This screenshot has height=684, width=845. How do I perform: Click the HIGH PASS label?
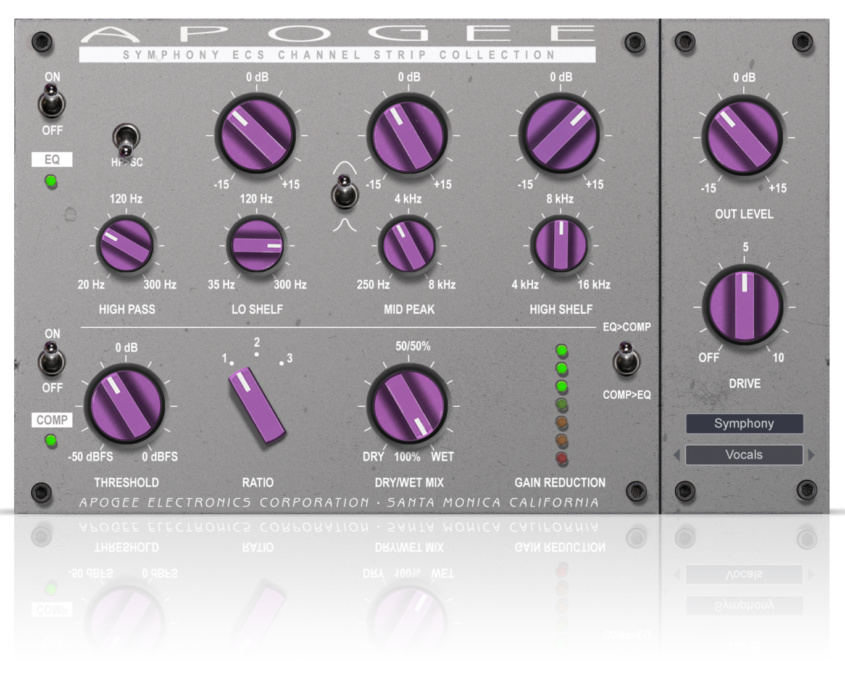pyautogui.click(x=127, y=309)
